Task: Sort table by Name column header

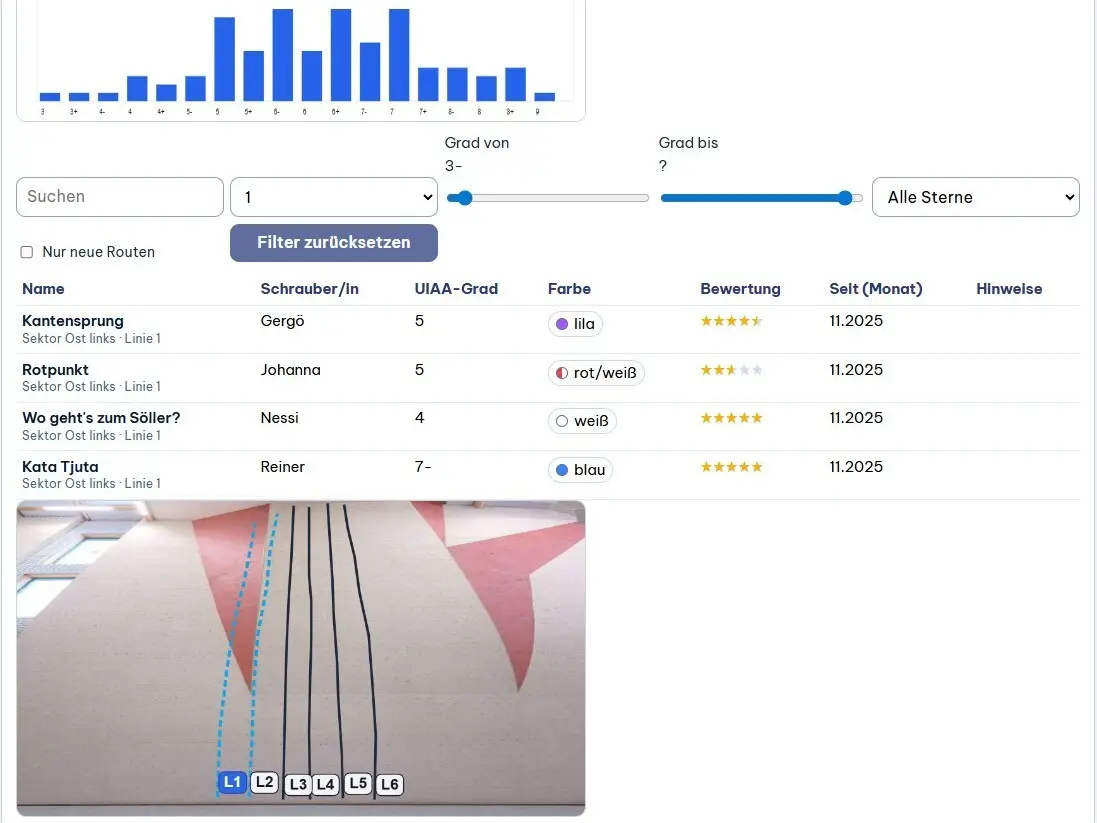Action: point(43,289)
